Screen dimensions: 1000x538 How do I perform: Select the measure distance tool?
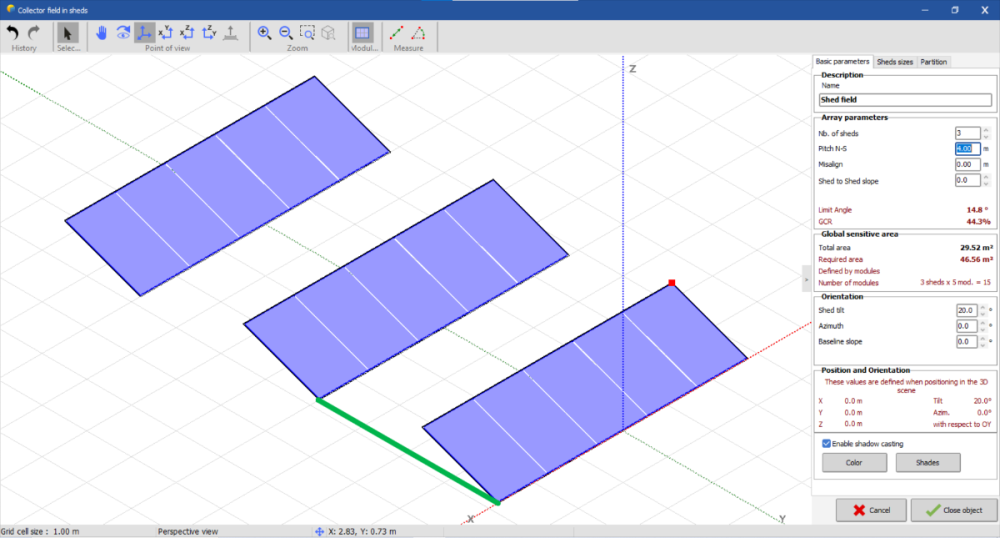[x=397, y=33]
